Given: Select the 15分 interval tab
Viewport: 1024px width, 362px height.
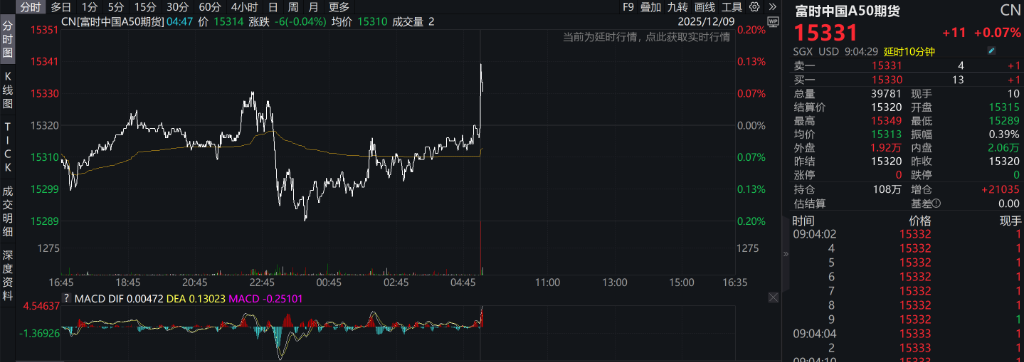Looking at the screenshot, I should (x=145, y=7).
